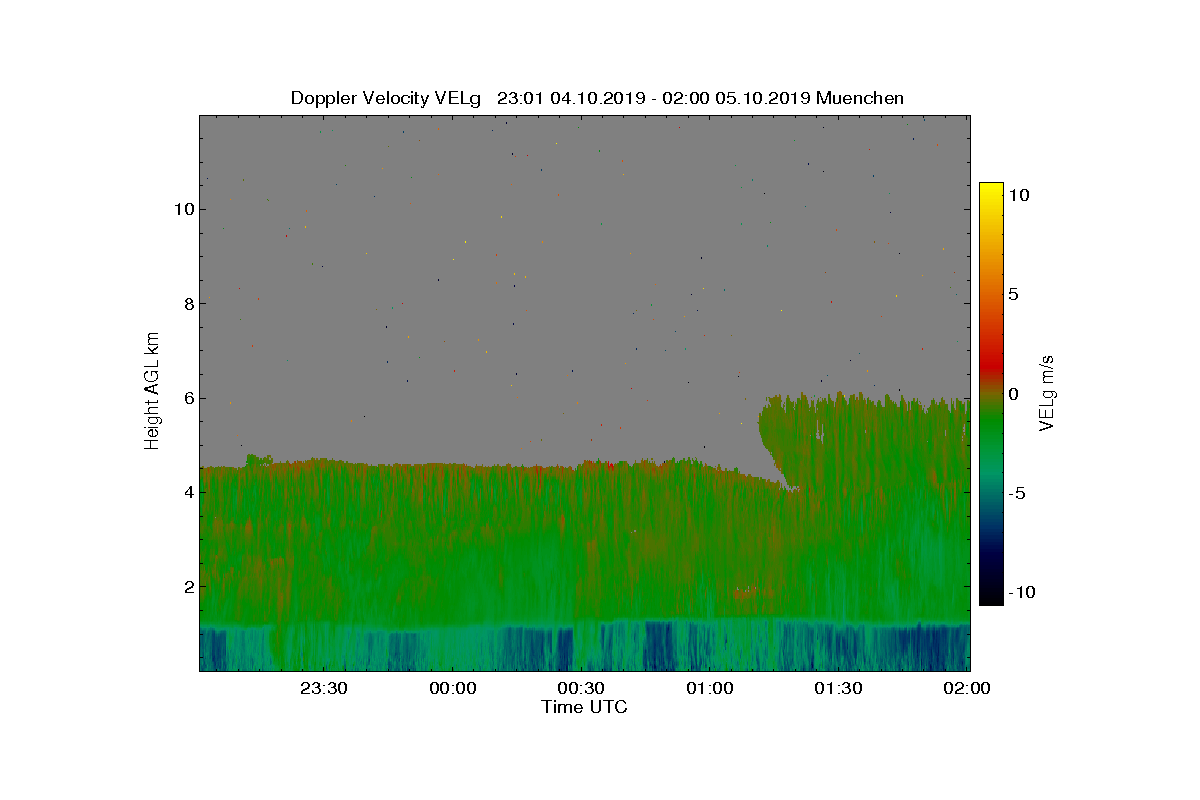Click colorbar value '-10'
The image size is (1200, 800).
click(x=1021, y=592)
